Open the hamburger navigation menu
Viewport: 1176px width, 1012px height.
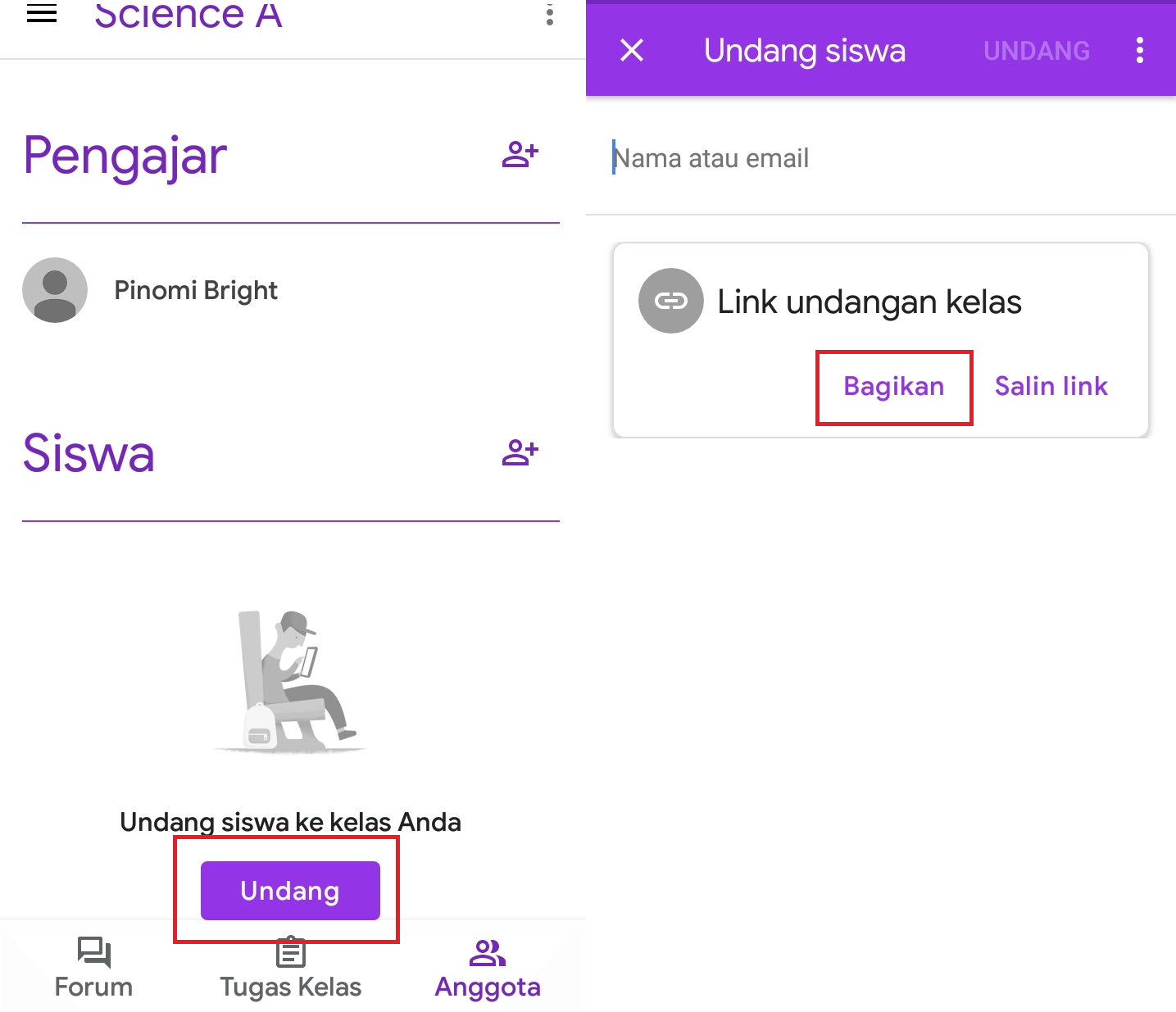point(42,13)
